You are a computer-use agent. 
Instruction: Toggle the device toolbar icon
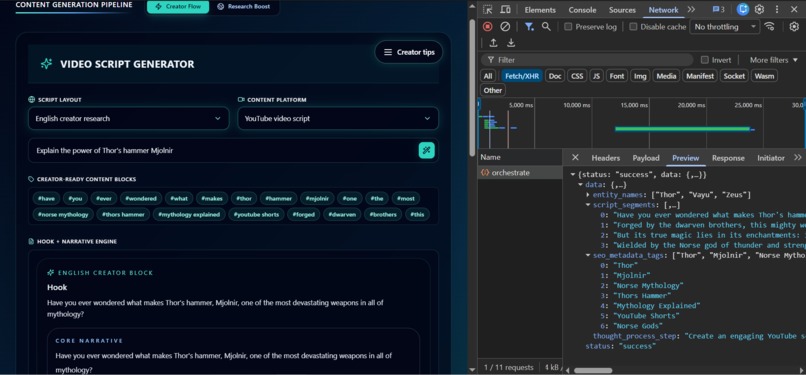pyautogui.click(x=505, y=9)
